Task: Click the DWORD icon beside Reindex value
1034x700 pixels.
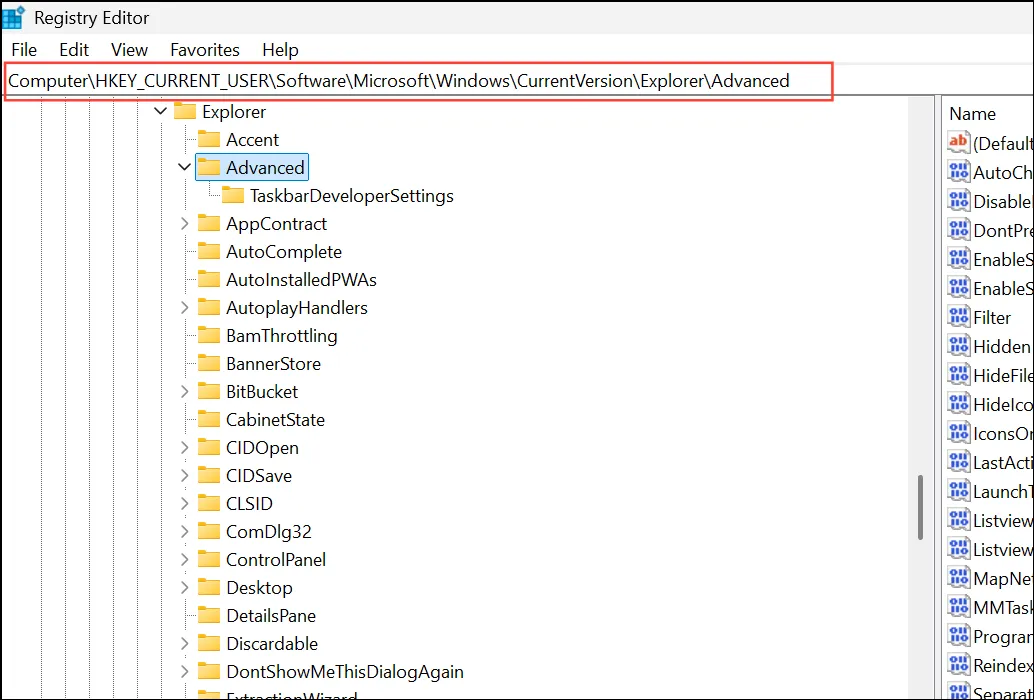Action: tap(958, 664)
